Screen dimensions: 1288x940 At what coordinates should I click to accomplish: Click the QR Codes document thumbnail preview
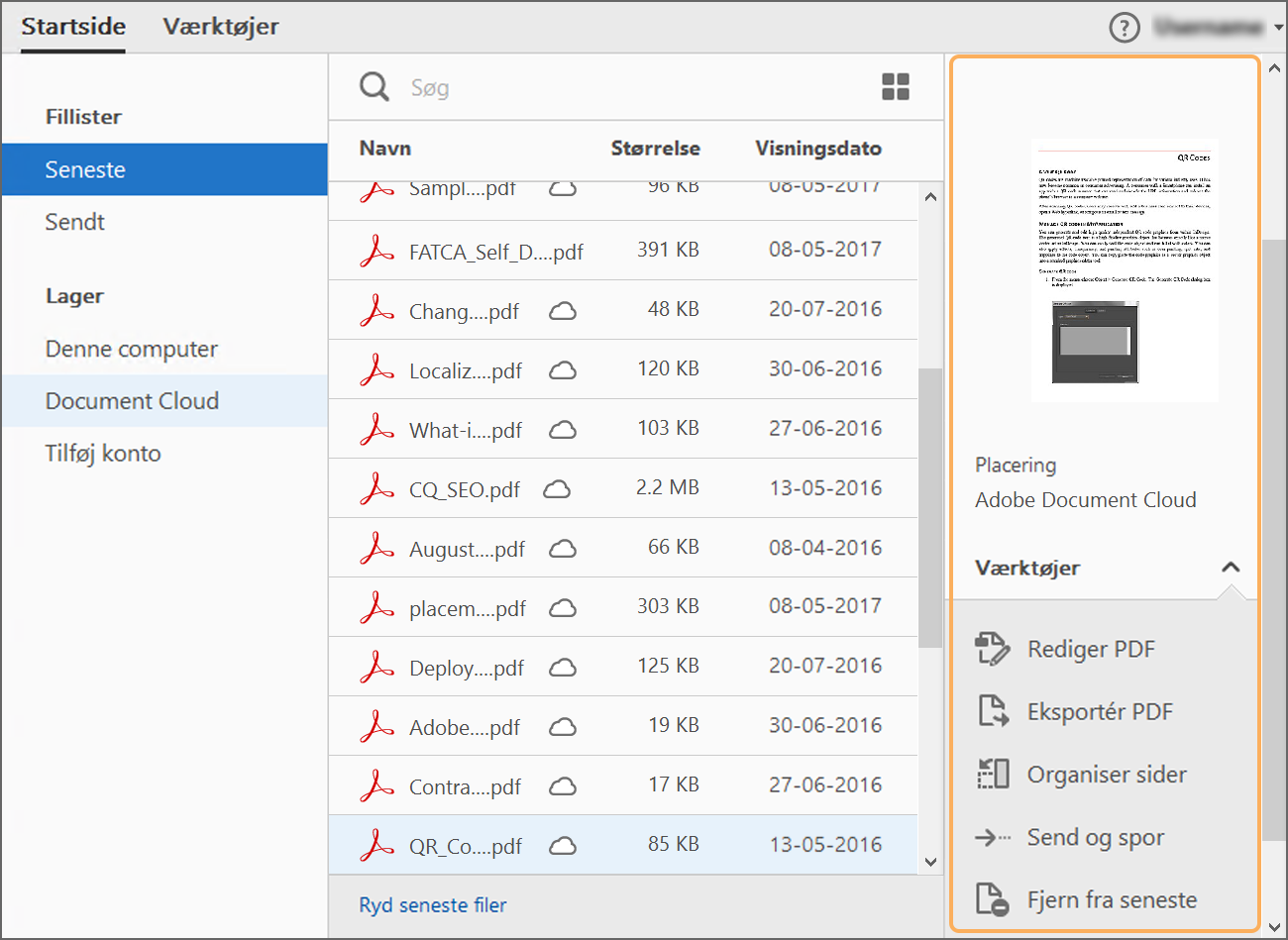(x=1125, y=270)
